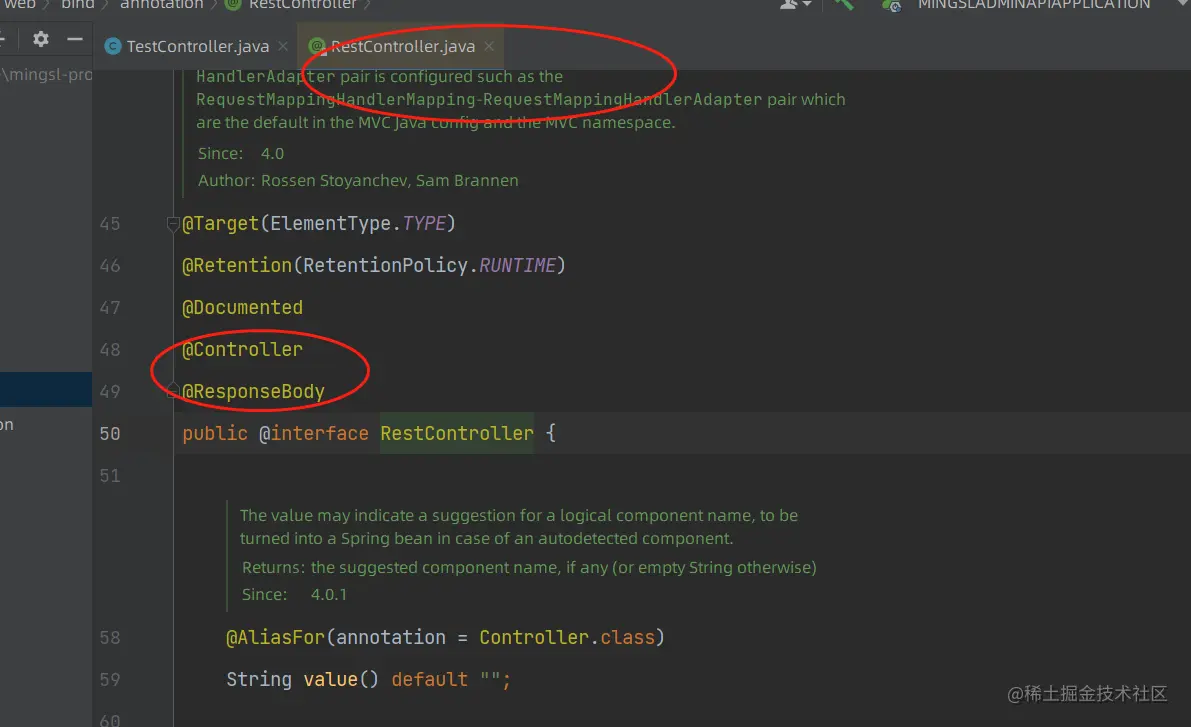Click the @AliasFor annotation on line 58
The height and width of the screenshot is (727, 1191).
(x=275, y=637)
